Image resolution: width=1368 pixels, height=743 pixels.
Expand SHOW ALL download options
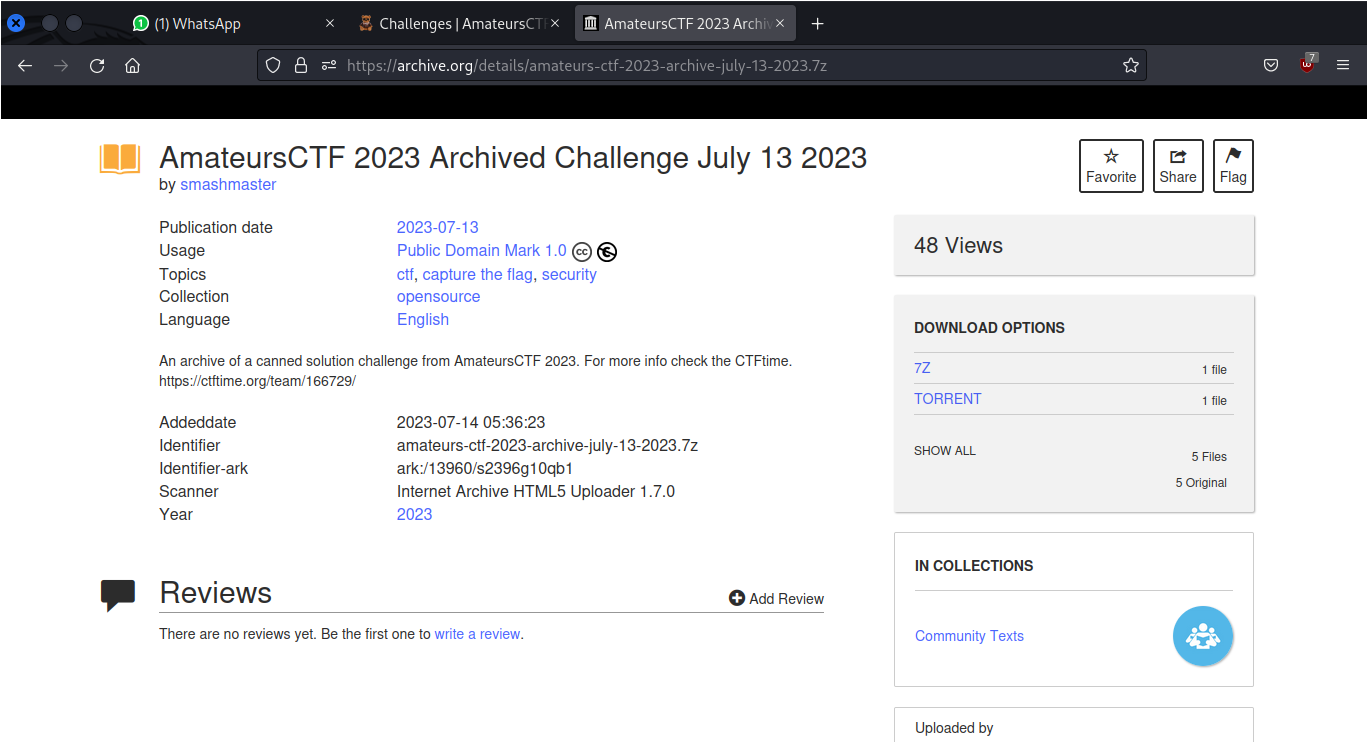(x=945, y=451)
